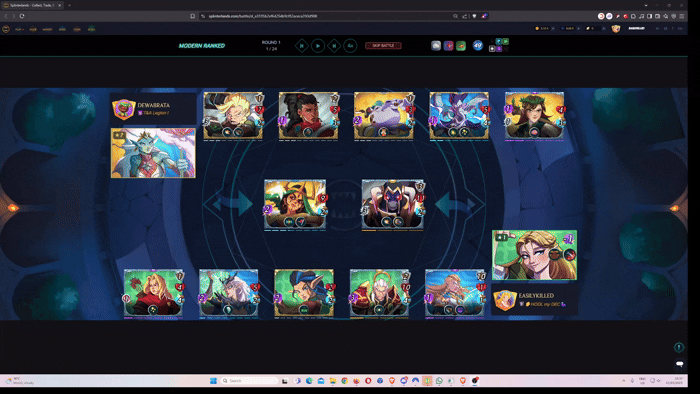This screenshot has width=700, height=394.
Task: Click the mana cap 49 icon
Action: tap(478, 46)
